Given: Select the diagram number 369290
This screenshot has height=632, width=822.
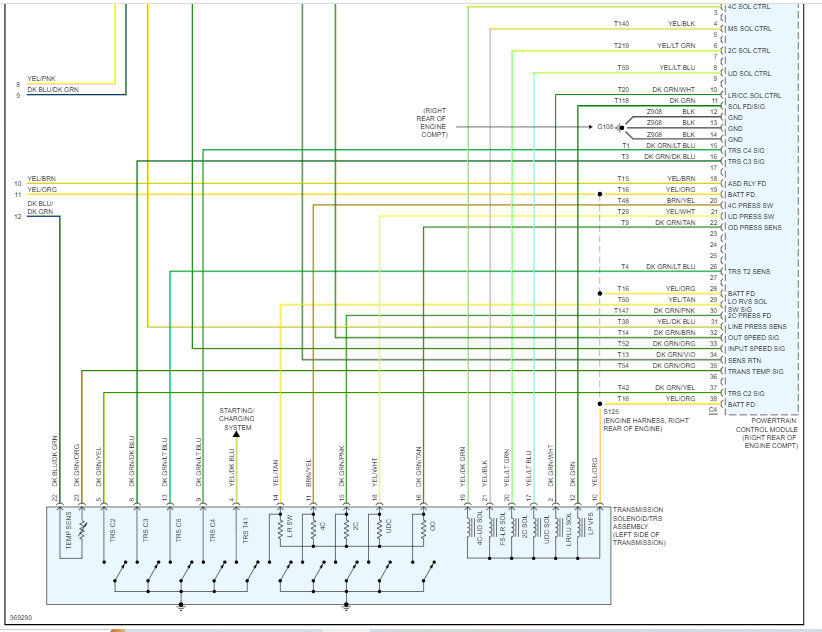Looking at the screenshot, I should point(21,618).
